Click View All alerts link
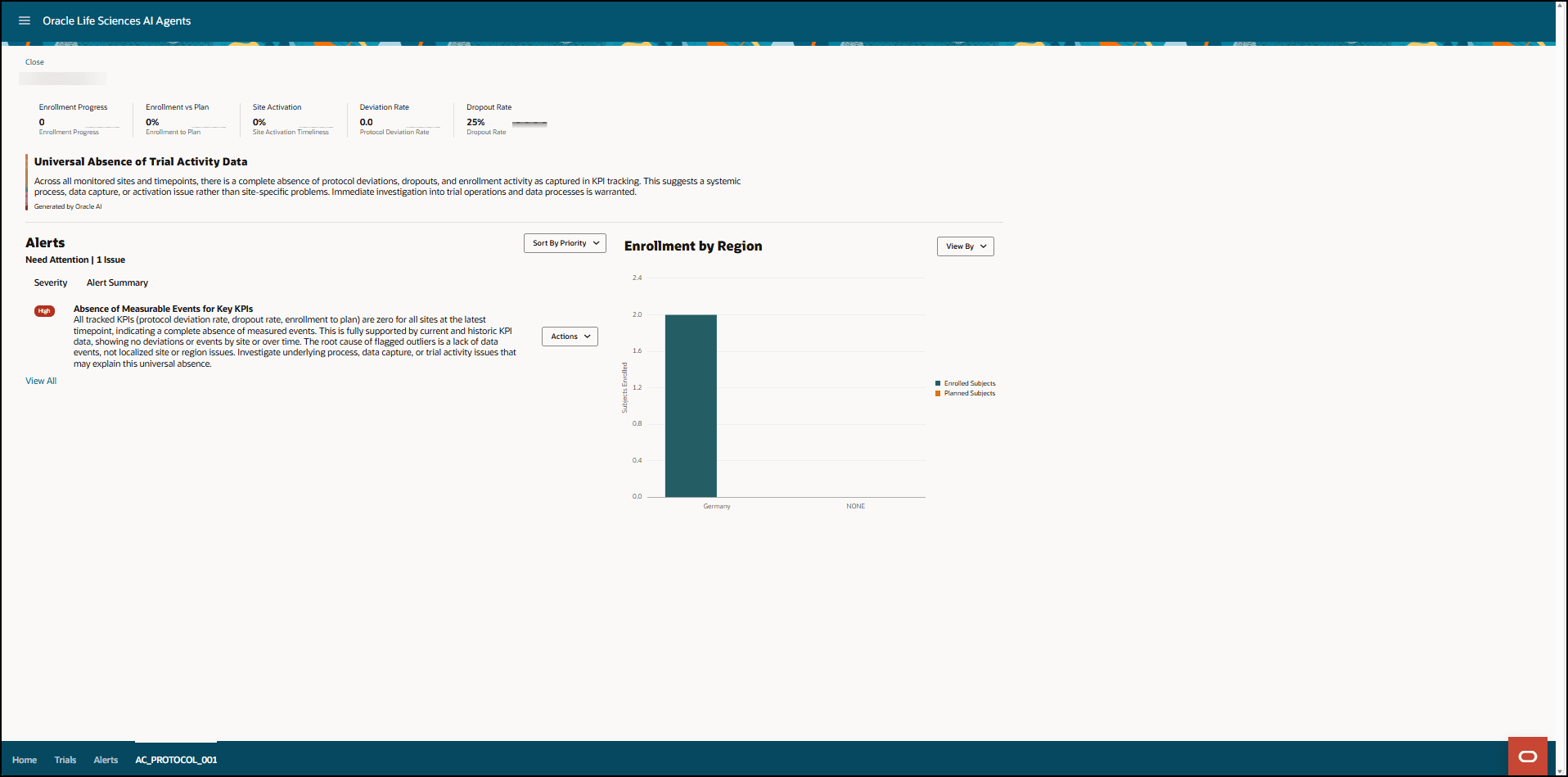1568x777 pixels. point(41,381)
